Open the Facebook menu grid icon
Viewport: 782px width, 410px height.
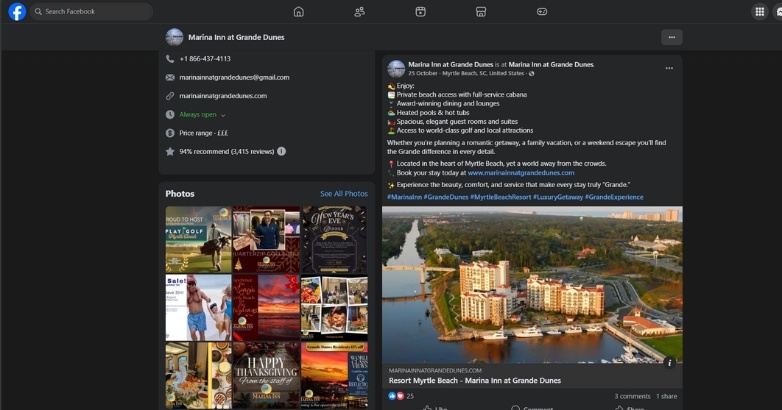point(760,11)
